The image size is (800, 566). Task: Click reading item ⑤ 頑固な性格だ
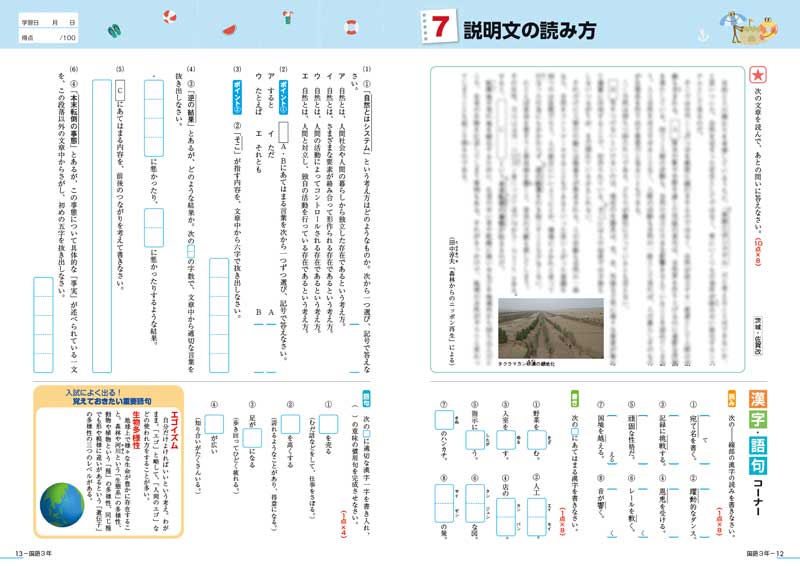pyautogui.click(x=631, y=430)
